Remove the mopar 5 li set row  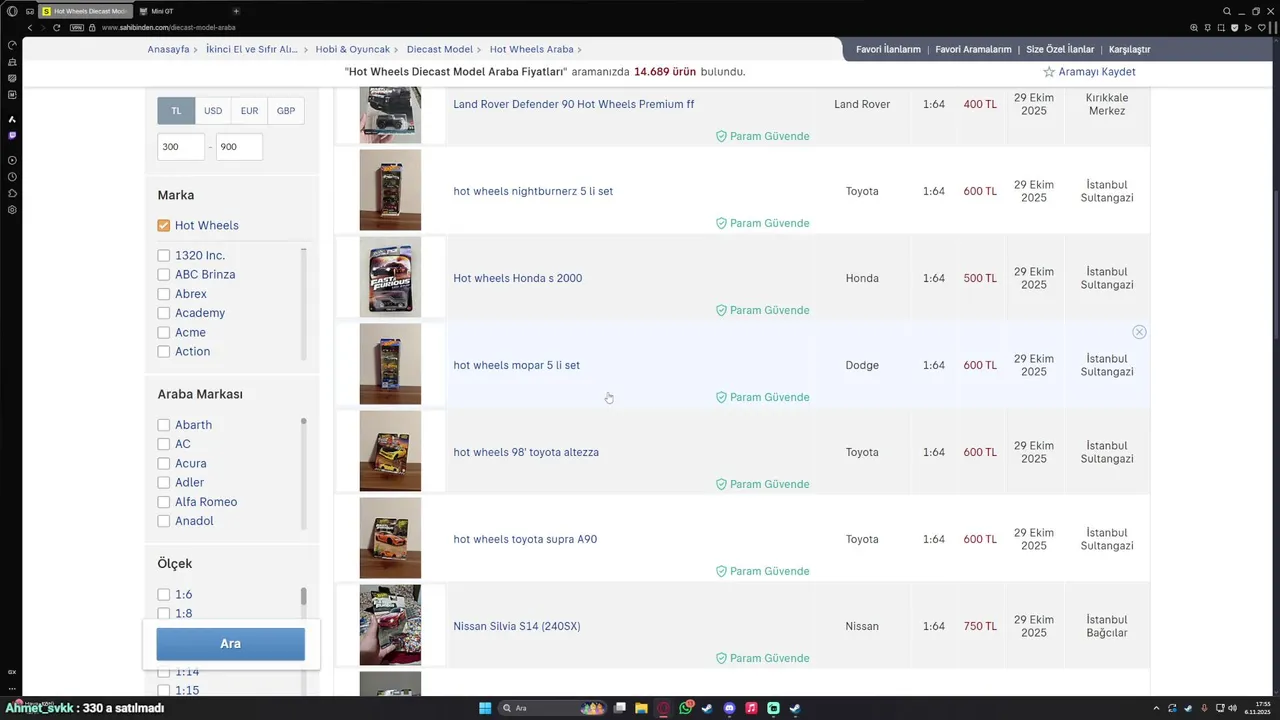coord(1139,332)
